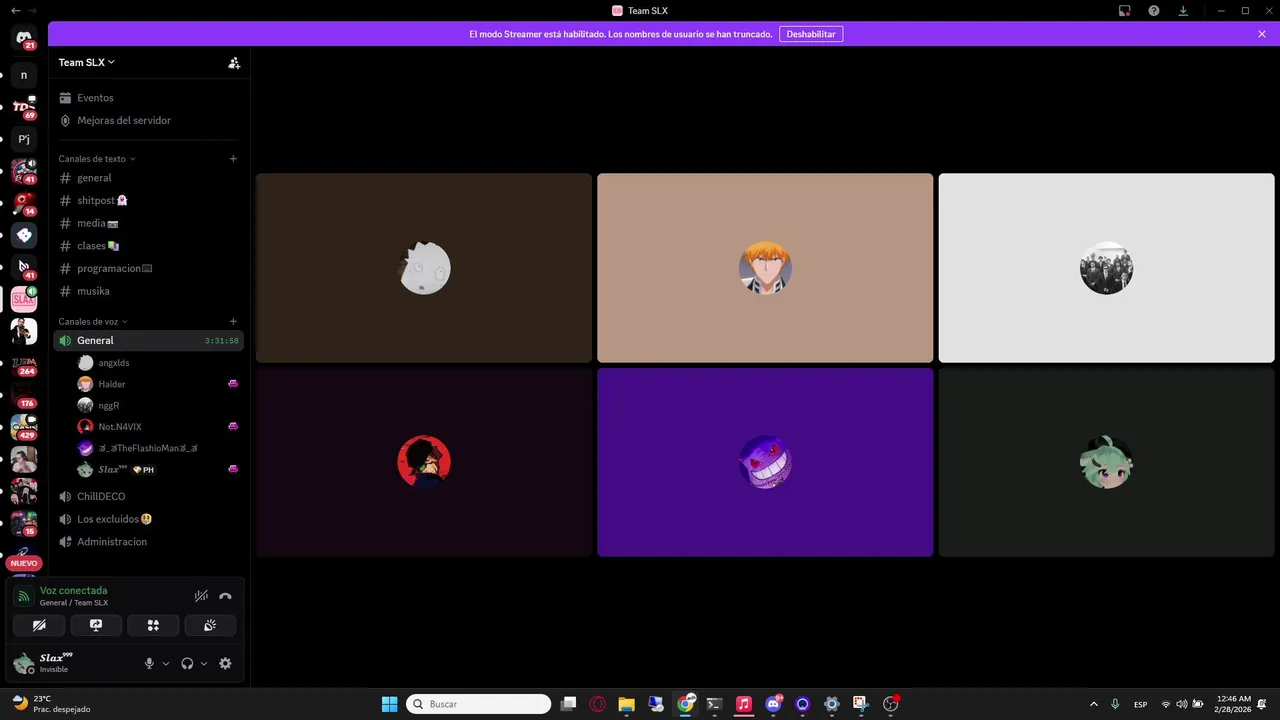Navigate back with title bar arrow

(15, 10)
